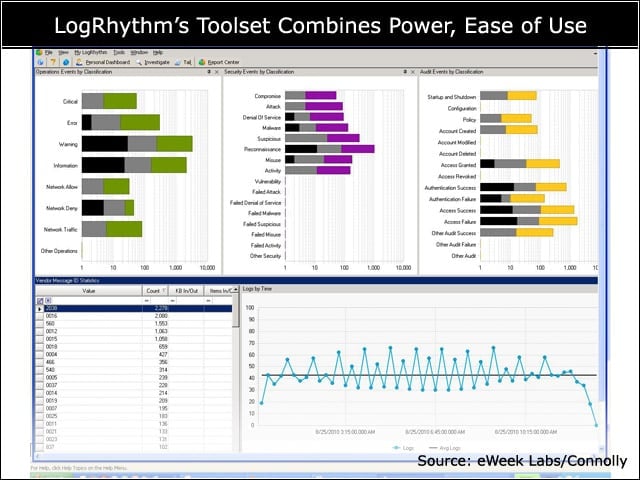Click the Suspicious label in Security chart
This screenshot has width=640, height=480.
[x=269, y=139]
